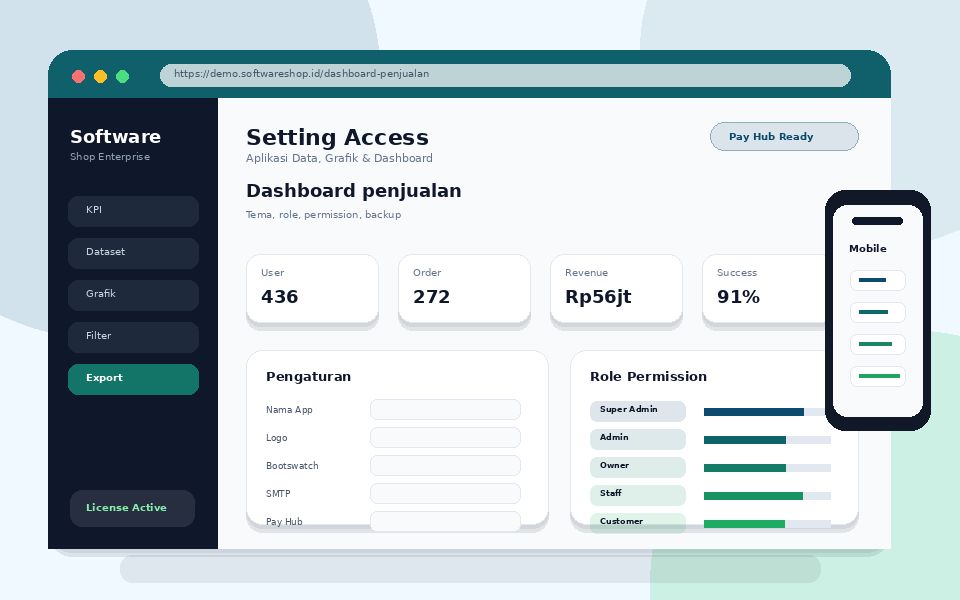960x600 pixels.
Task: Go to the Grafik section
Action: 133,295
